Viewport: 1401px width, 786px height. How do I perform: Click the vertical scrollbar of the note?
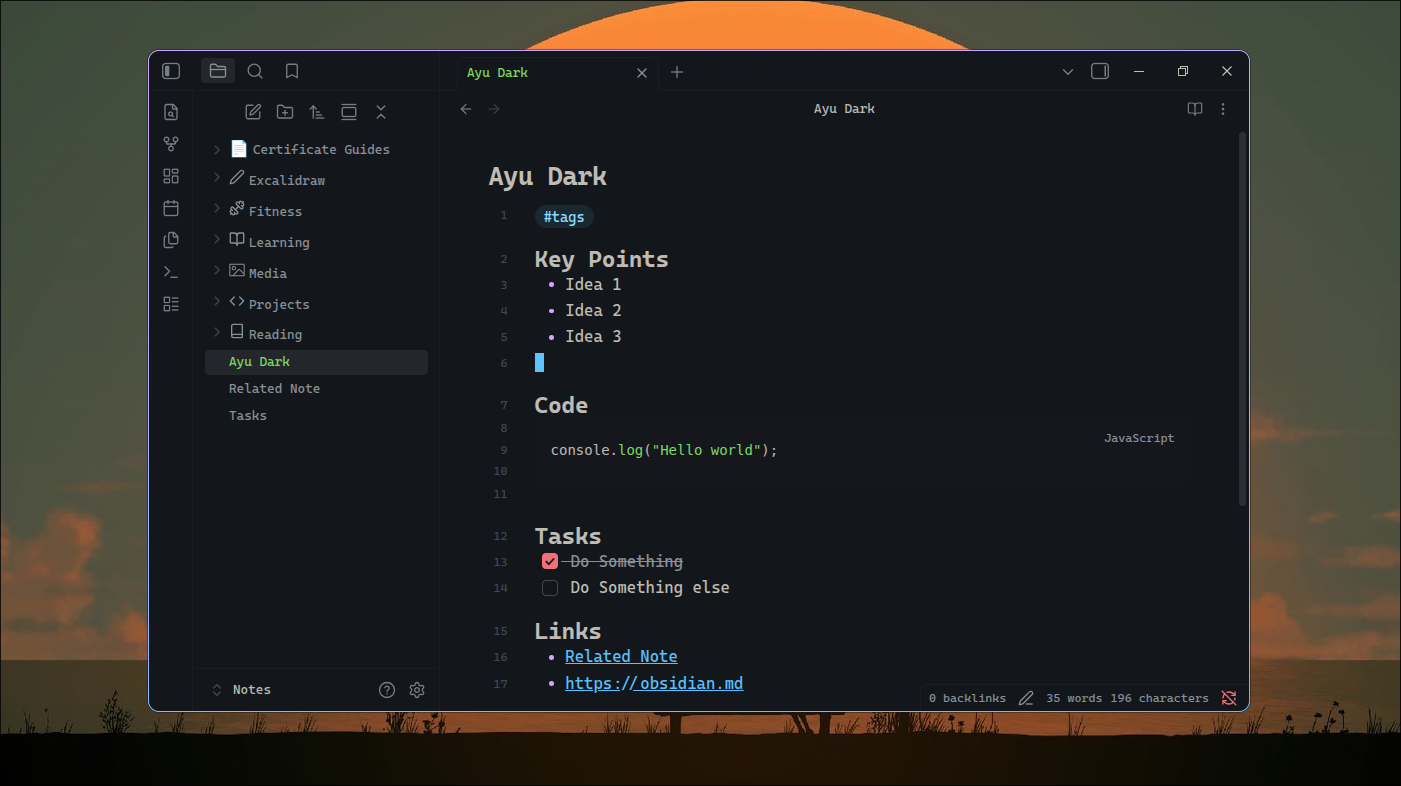click(x=1243, y=318)
